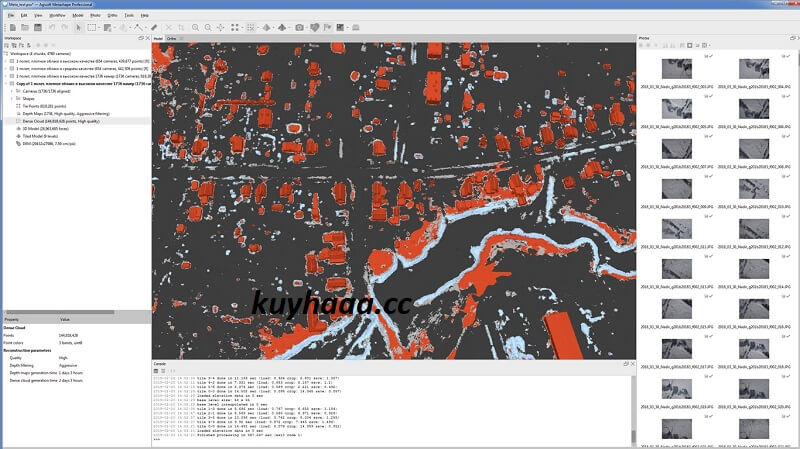Click the Open project folder icon
This screenshot has width=800, height=449.
click(25, 28)
